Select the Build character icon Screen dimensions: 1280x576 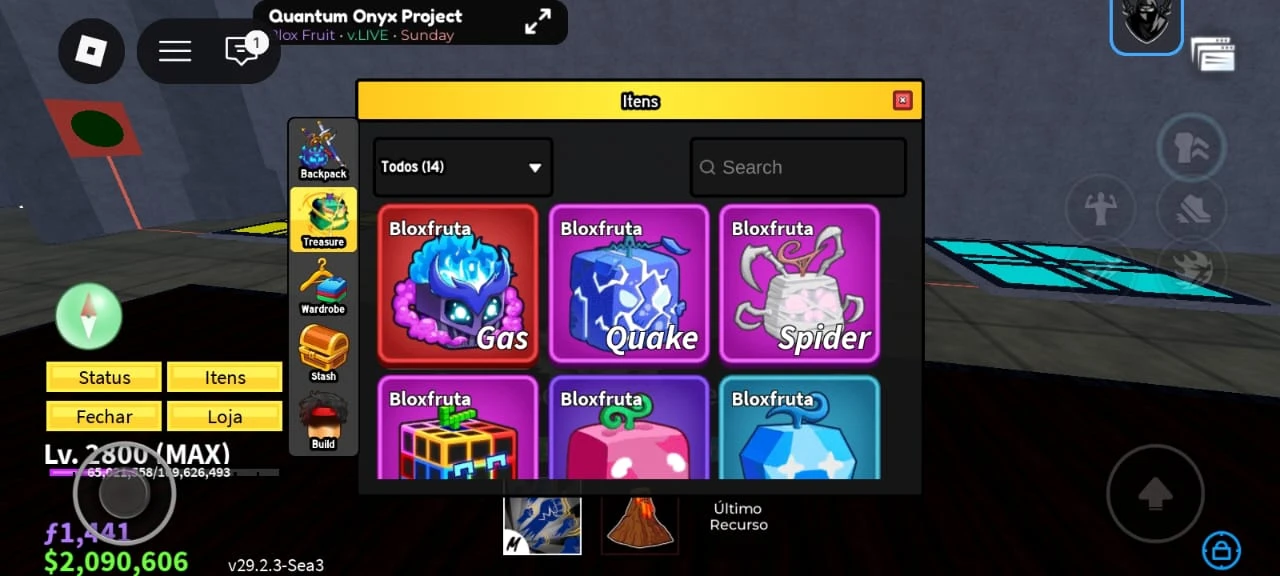tap(323, 421)
